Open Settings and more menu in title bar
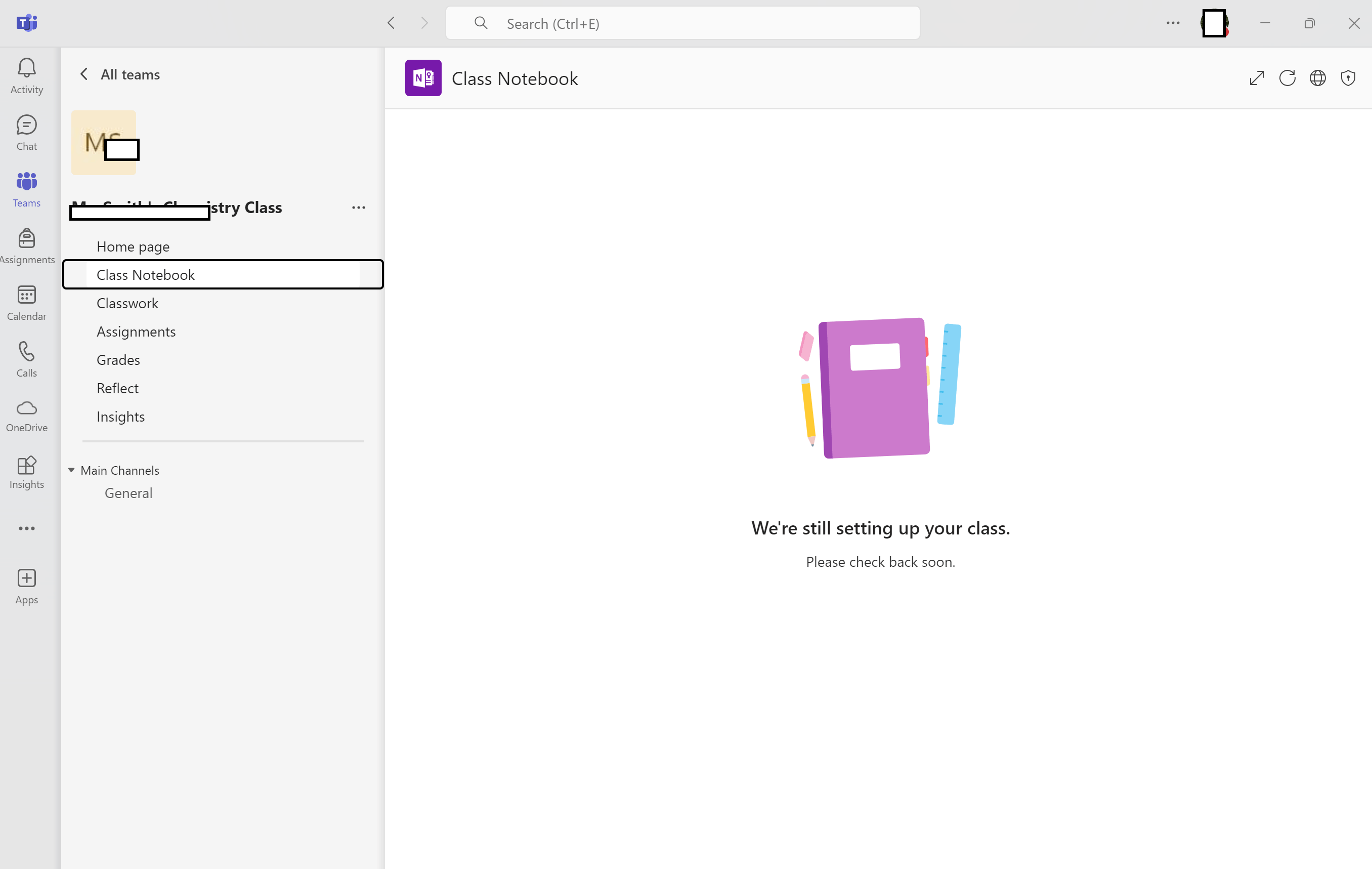The image size is (1372, 869). point(1173,23)
